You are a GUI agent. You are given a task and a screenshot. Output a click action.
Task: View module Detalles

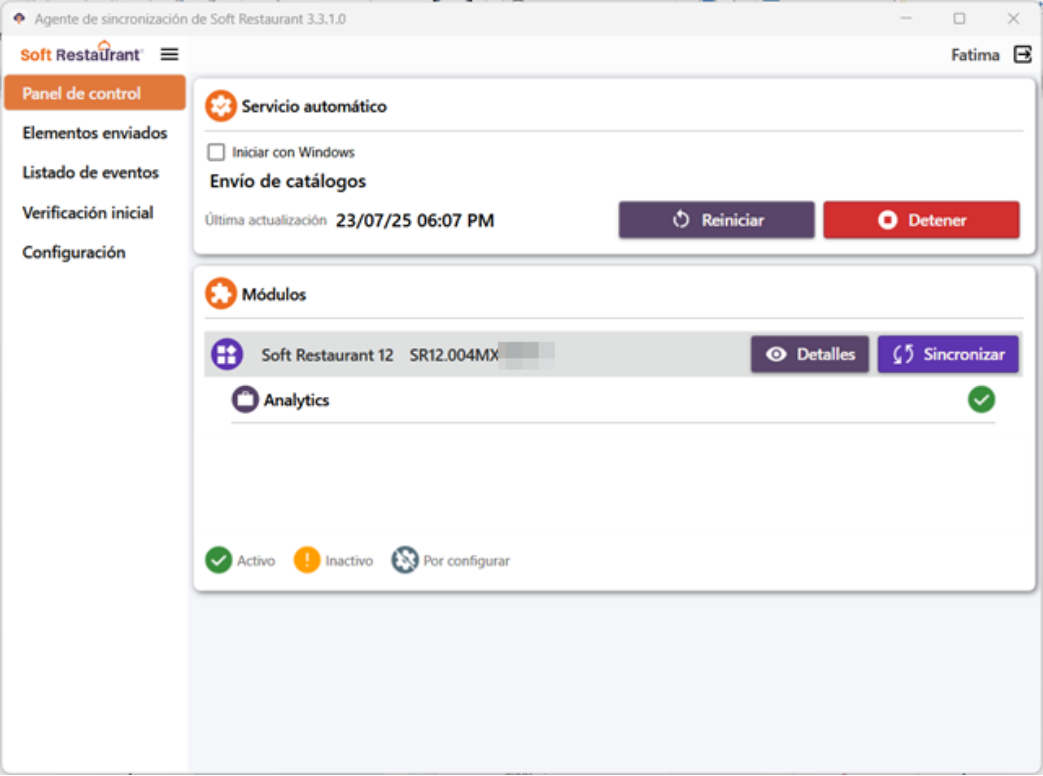810,354
